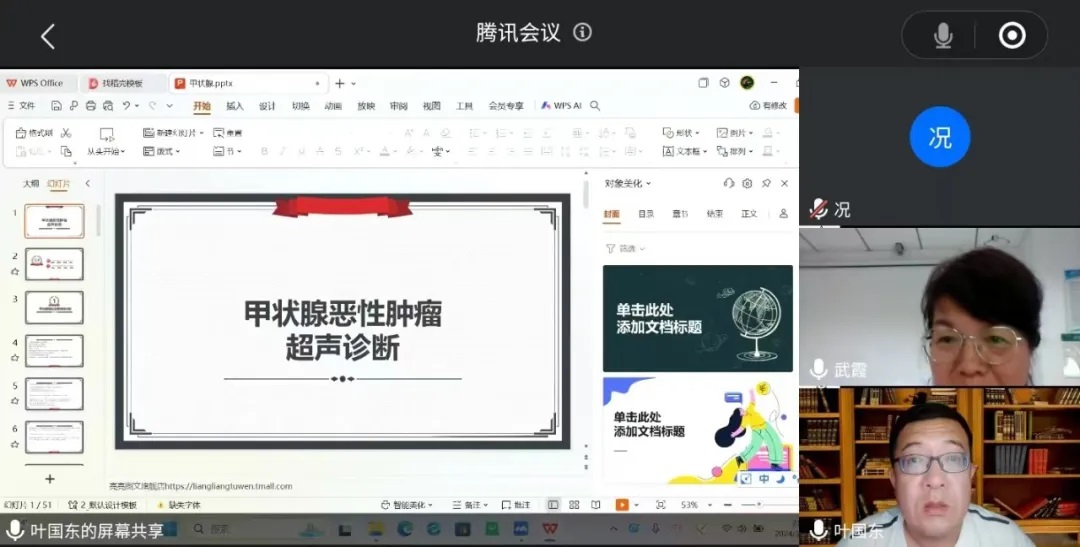Open the 视图 ribbon tab
The image size is (1080, 547).
(x=431, y=106)
